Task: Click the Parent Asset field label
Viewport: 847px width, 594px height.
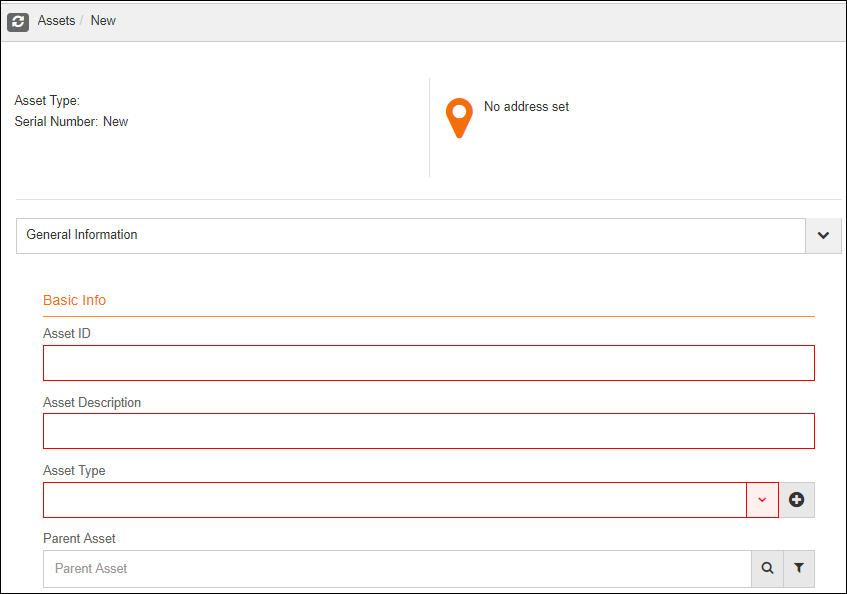Action: pyautogui.click(x=79, y=538)
